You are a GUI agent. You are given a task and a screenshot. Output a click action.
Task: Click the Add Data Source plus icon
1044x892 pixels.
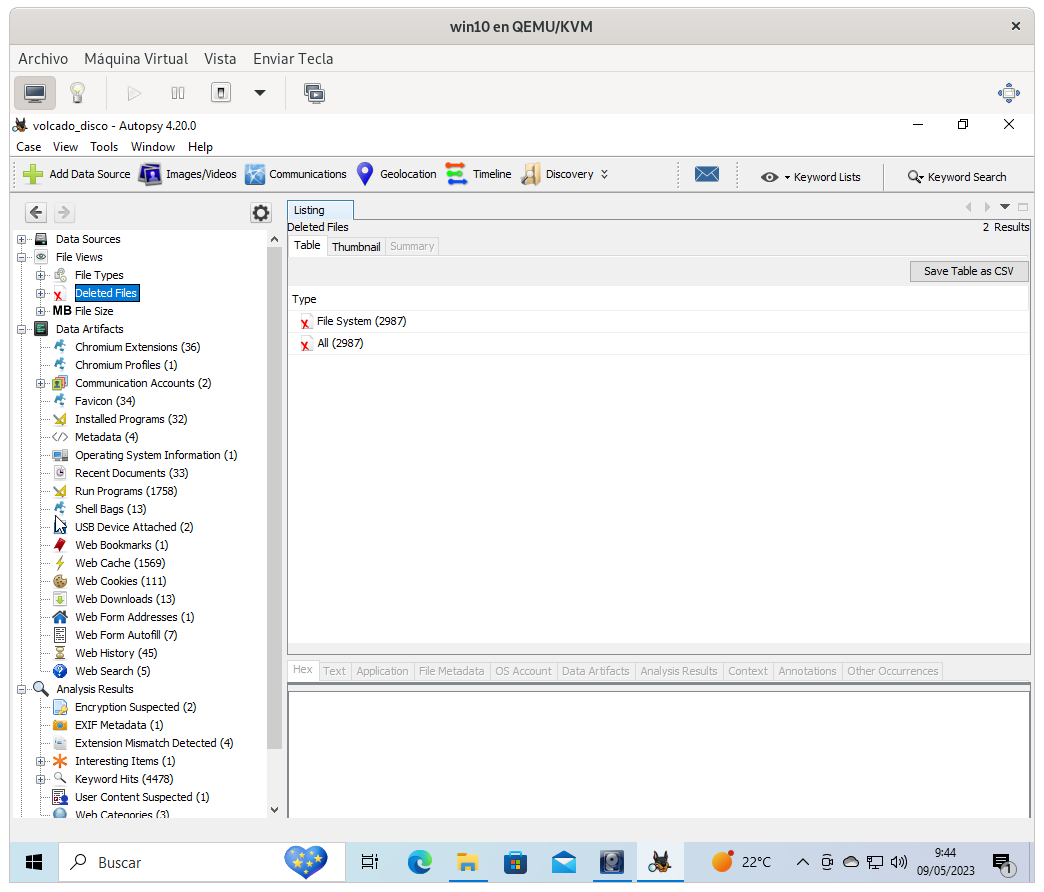click(33, 174)
